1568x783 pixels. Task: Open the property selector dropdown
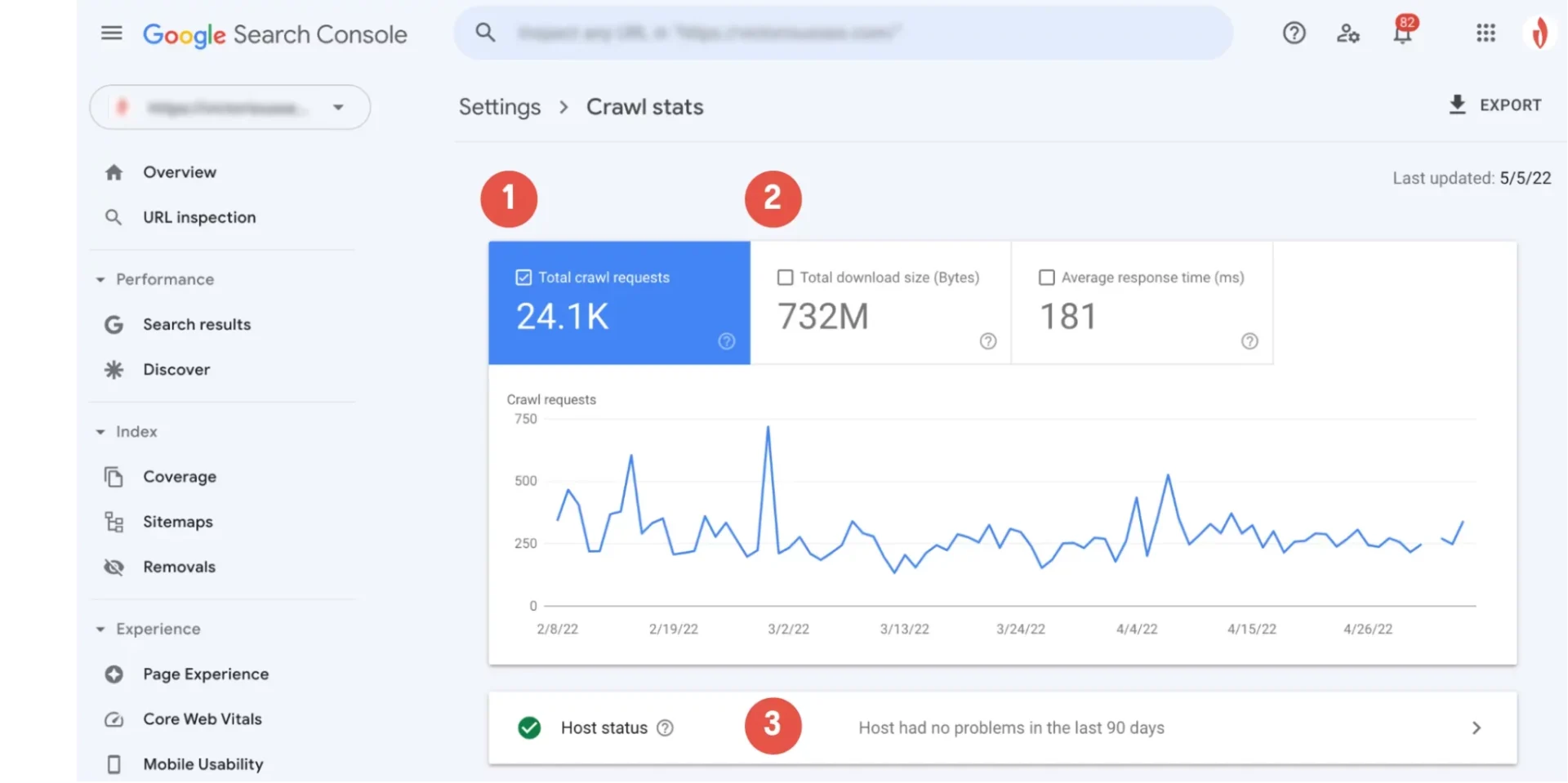pyautogui.click(x=230, y=107)
